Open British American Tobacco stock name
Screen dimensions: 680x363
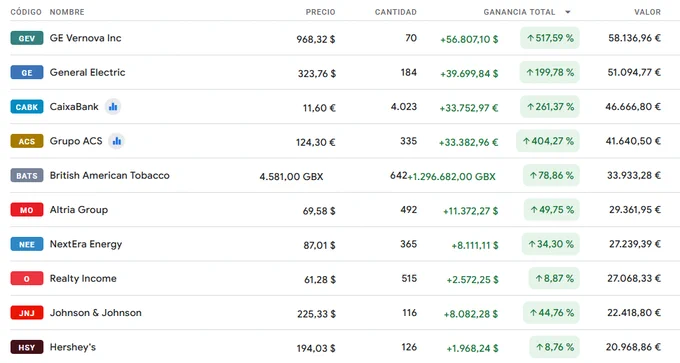click(109, 175)
